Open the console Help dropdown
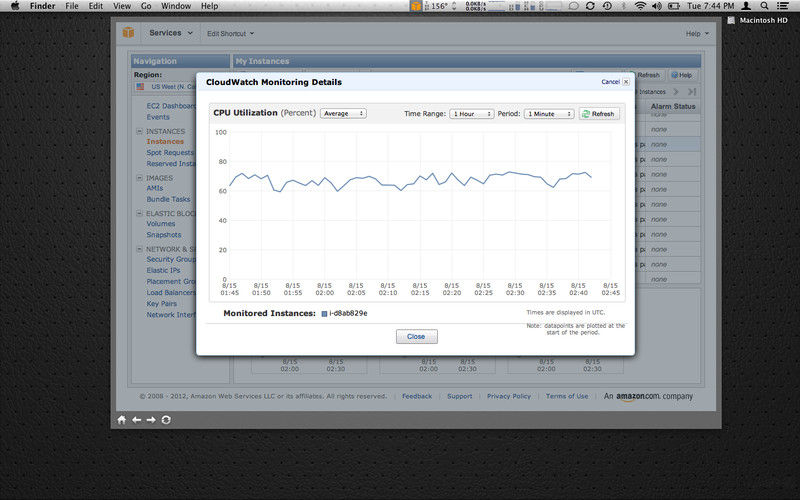The width and height of the screenshot is (800, 500). point(697,34)
